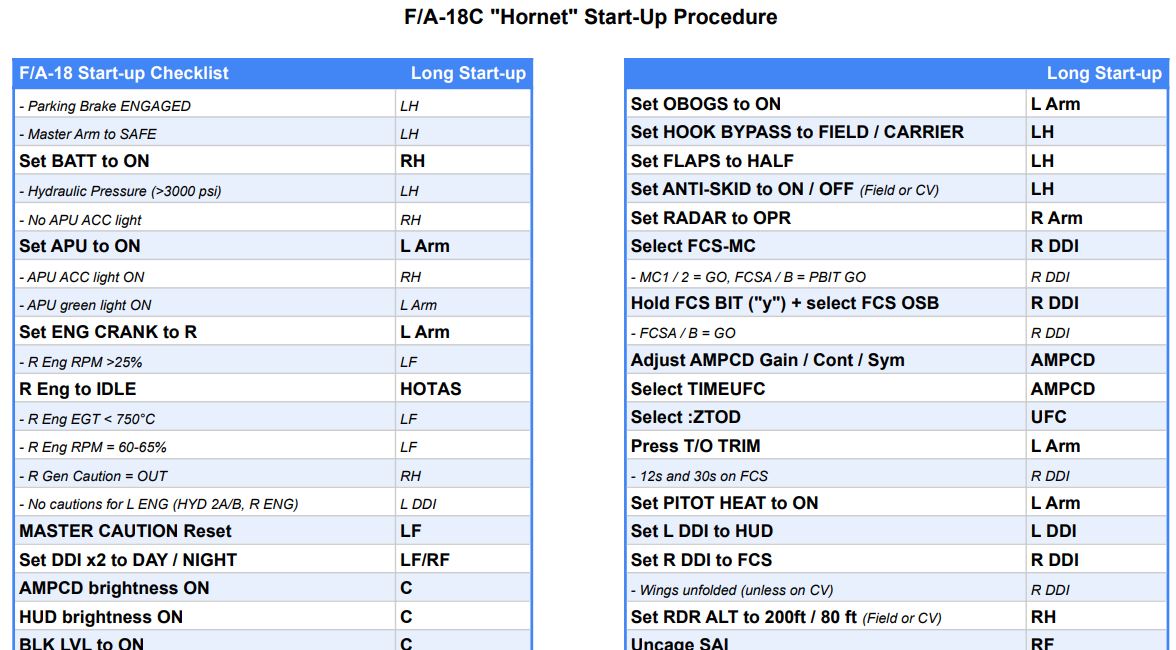Select the "Set OBOGS to ON" step

706,104
